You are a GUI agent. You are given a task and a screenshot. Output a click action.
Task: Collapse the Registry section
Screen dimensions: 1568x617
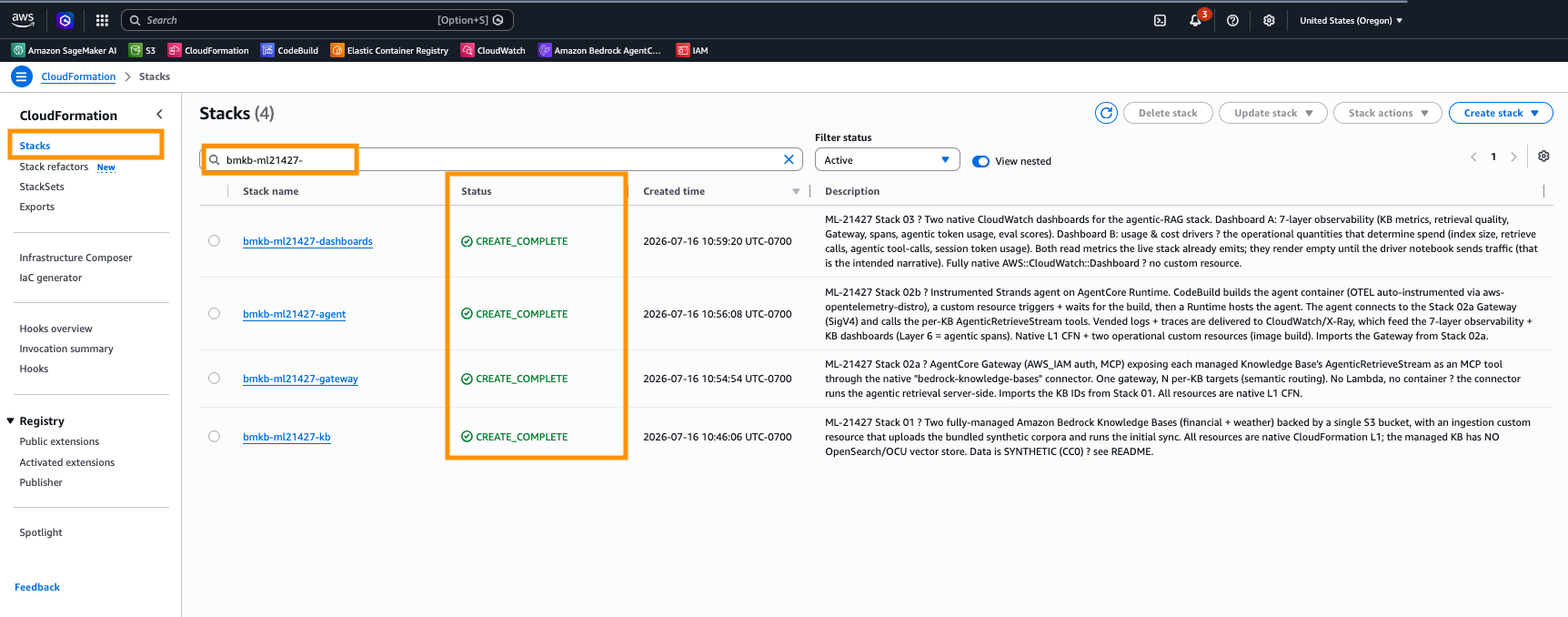click(x=11, y=421)
